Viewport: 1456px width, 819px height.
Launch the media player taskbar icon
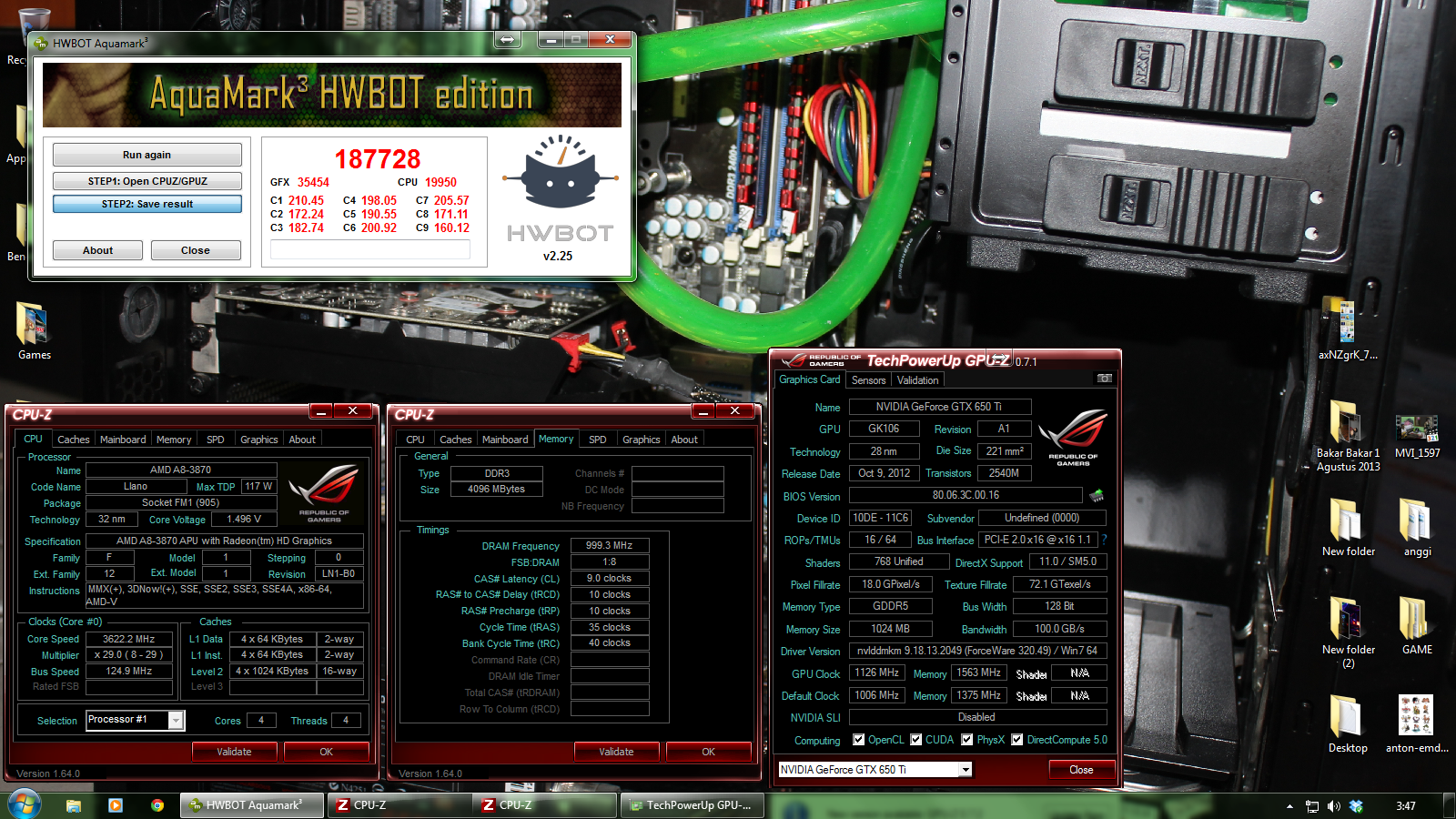point(115,805)
